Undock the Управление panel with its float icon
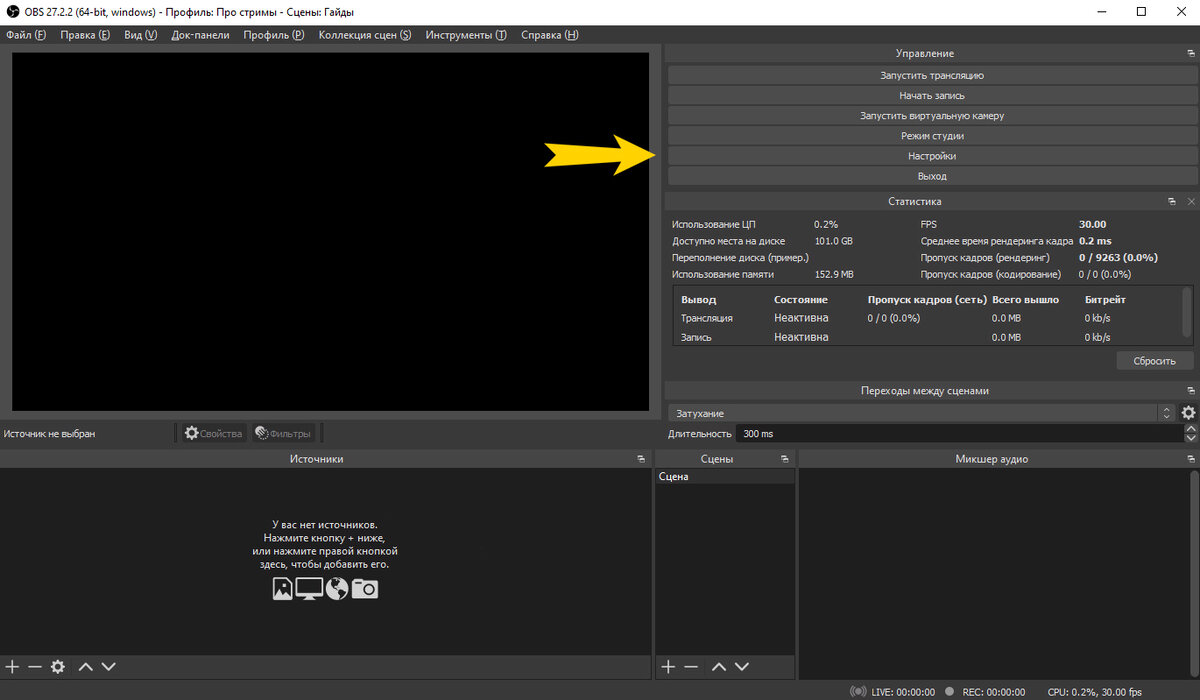 (x=1190, y=54)
